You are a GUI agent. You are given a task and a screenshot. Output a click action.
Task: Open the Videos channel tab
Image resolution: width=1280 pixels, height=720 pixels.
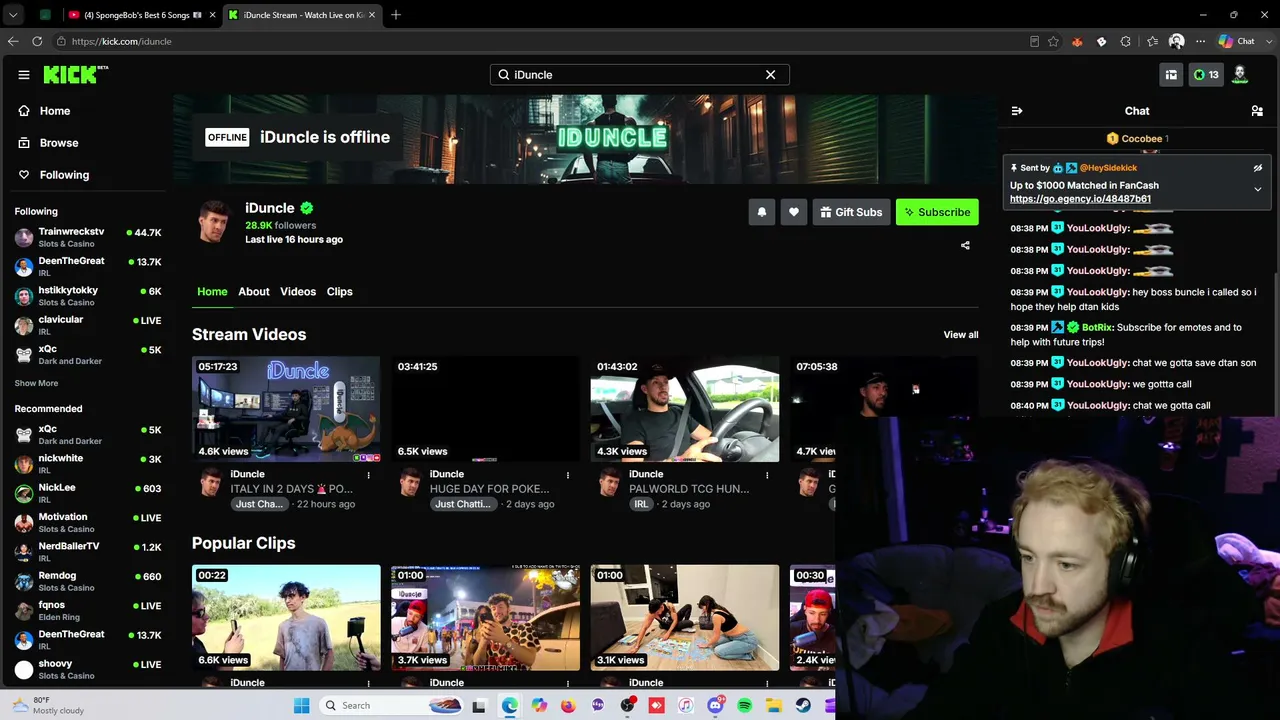298,292
